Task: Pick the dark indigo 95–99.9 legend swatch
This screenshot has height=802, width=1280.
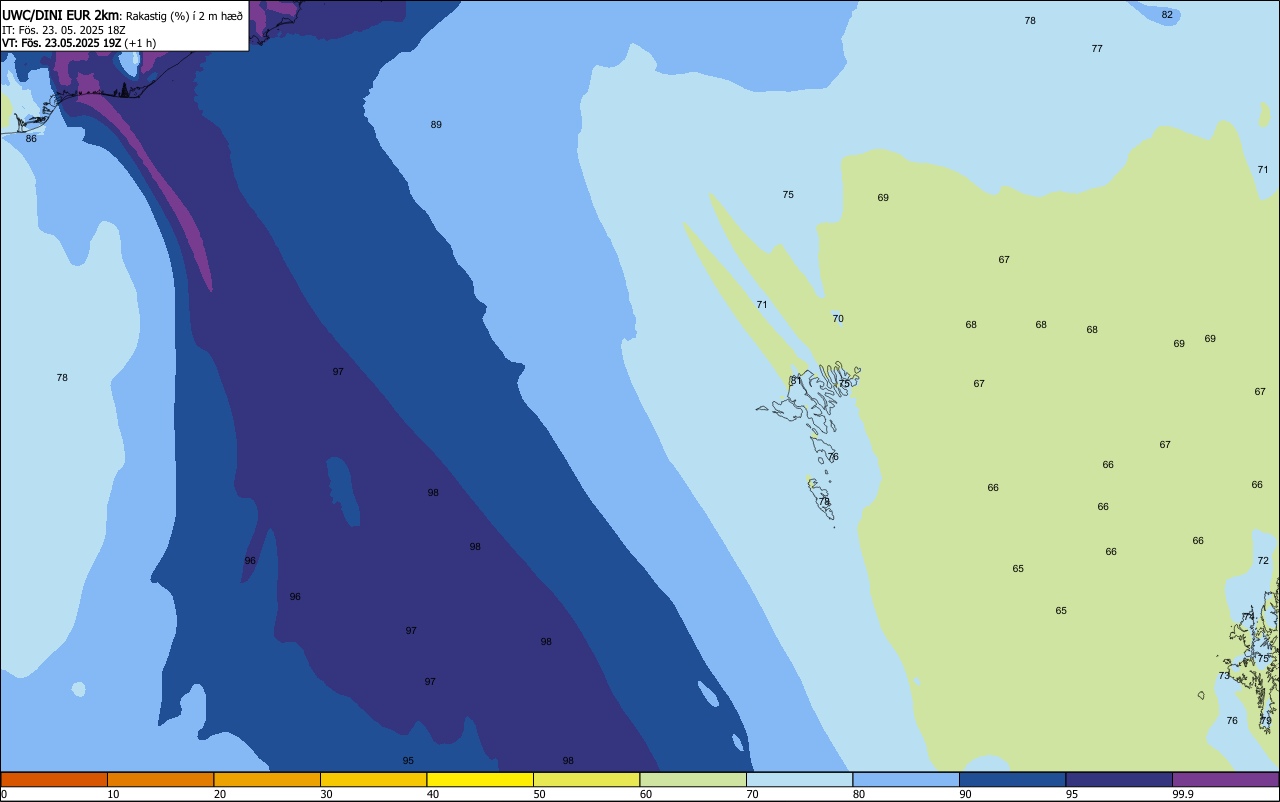Action: [x=1119, y=779]
